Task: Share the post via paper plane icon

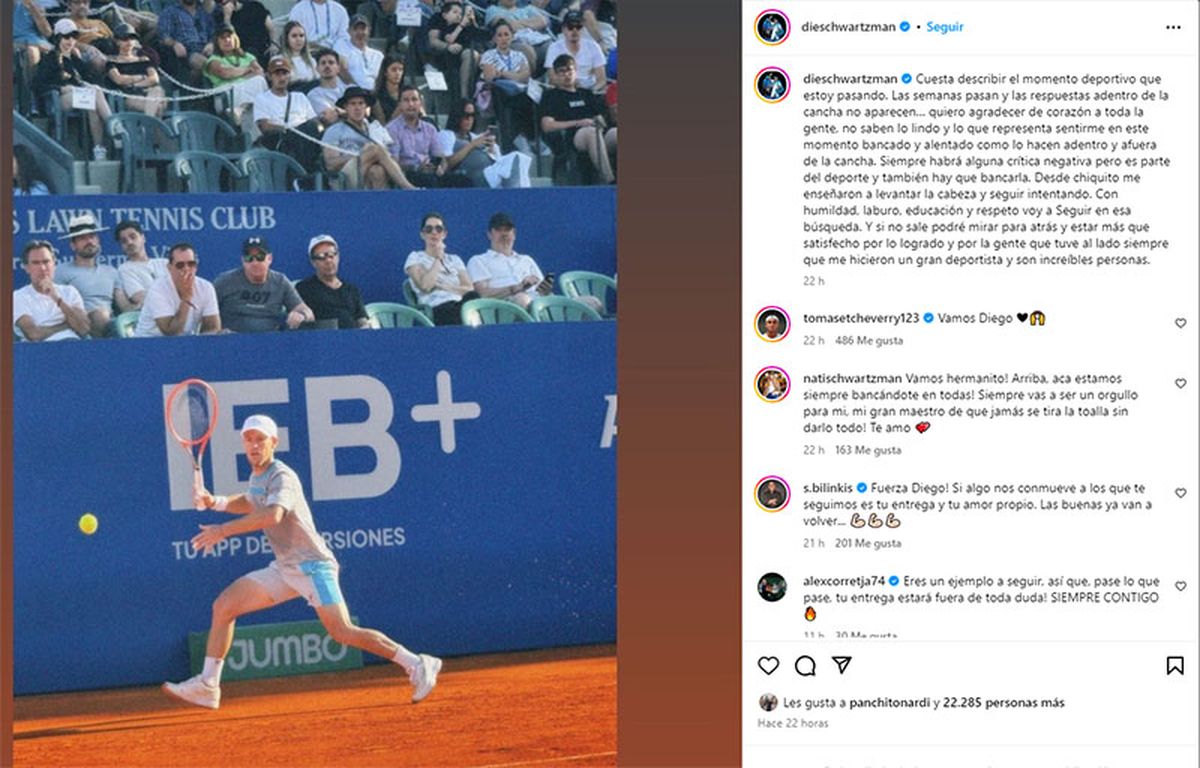Action: [x=842, y=666]
